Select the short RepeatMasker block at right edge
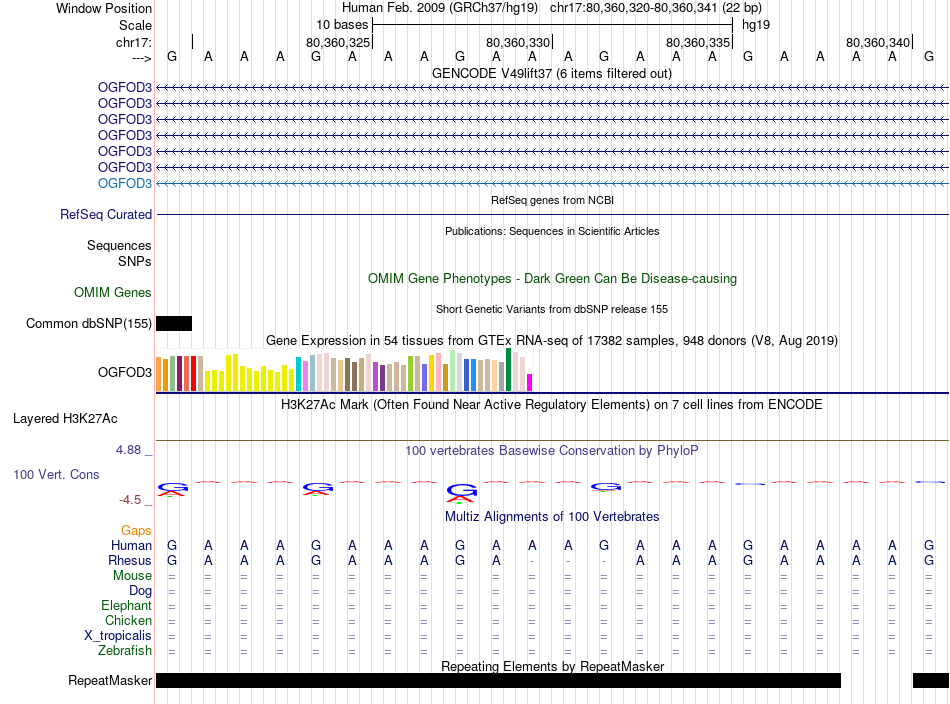Image resolution: width=950 pixels, height=704 pixels. 931,680
